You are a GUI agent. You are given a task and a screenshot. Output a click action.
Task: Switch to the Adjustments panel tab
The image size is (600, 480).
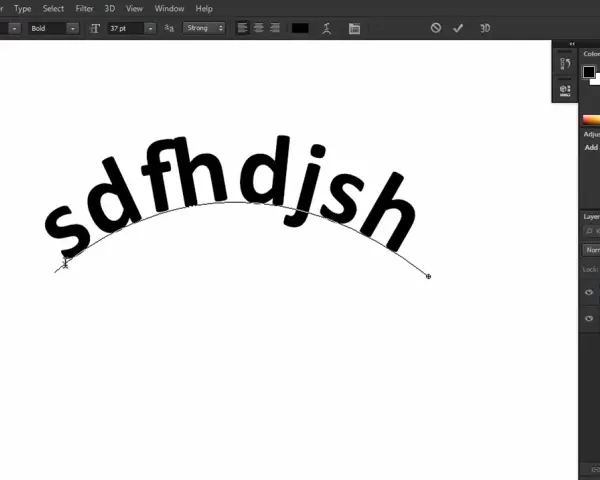592,134
